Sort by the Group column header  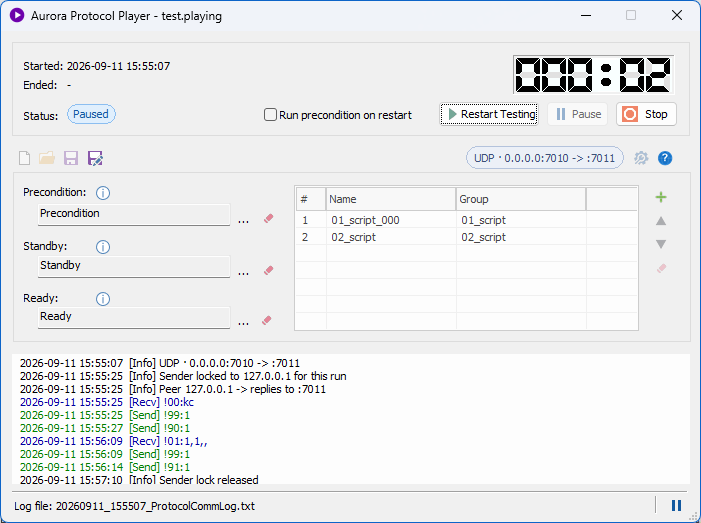[521, 199]
